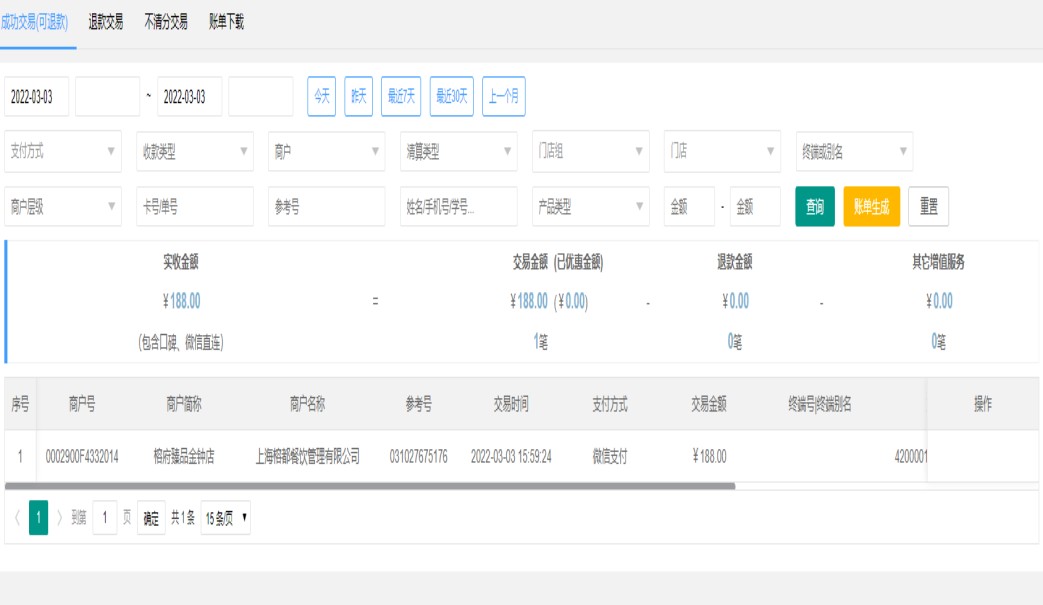This screenshot has height=605, width=1043.
Task: Click the 上一个月 date shortcut
Action: click(x=503, y=96)
